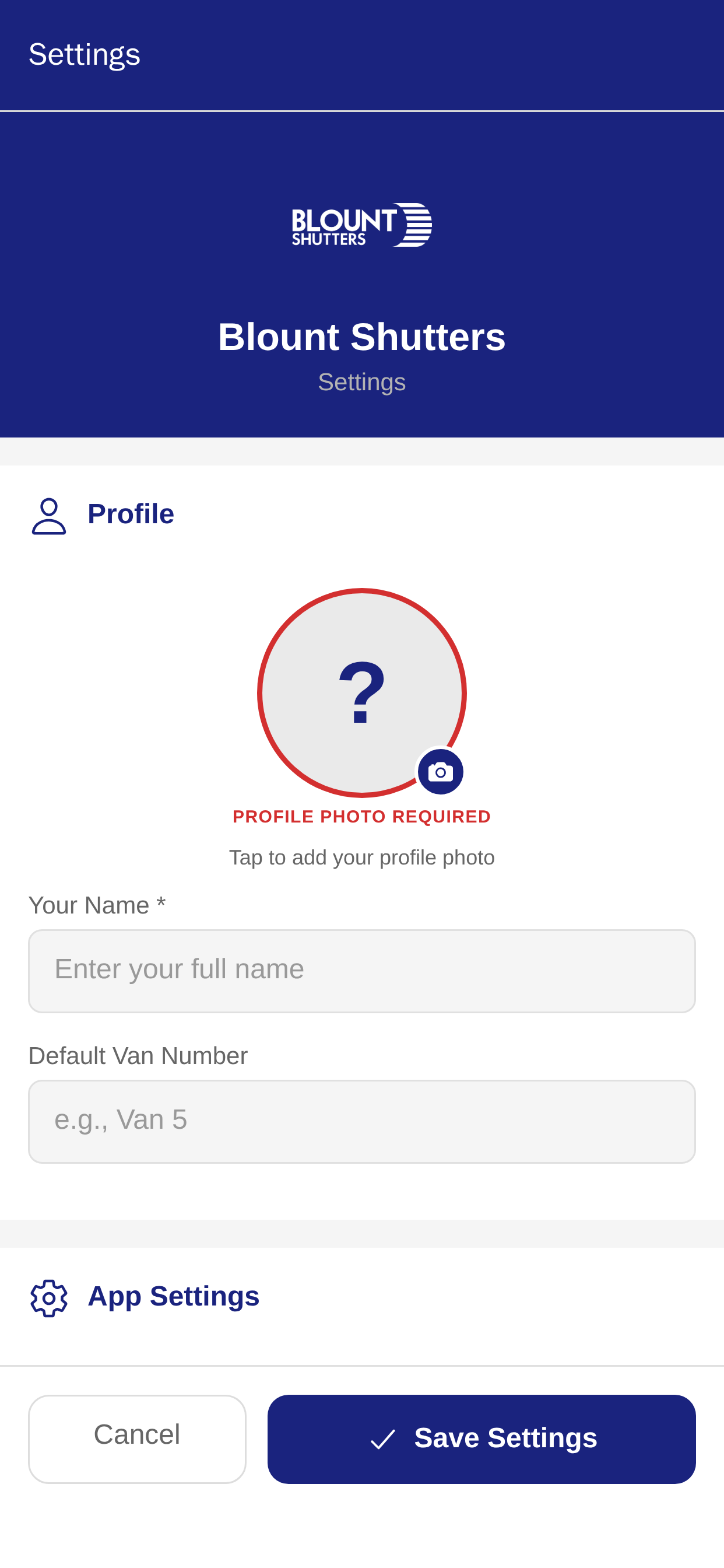
Task: Click the Settings subtitle under Blount Shutters
Action: pyautogui.click(x=362, y=382)
